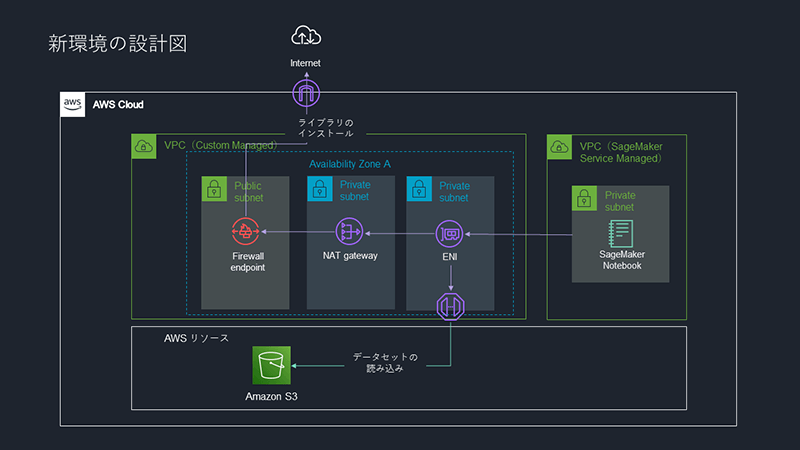This screenshot has width=800, height=450.
Task: Click the "VPC (Custom Managed)" label
Action: [220, 145]
